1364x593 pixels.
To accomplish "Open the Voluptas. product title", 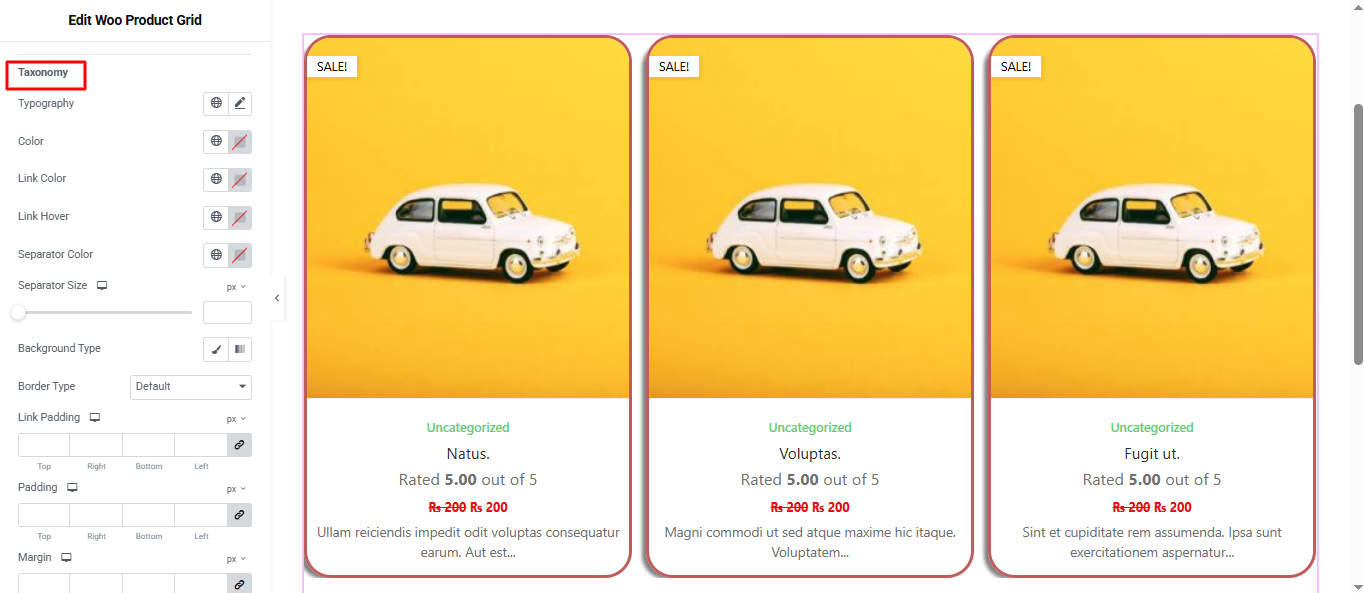I will [x=810, y=454].
